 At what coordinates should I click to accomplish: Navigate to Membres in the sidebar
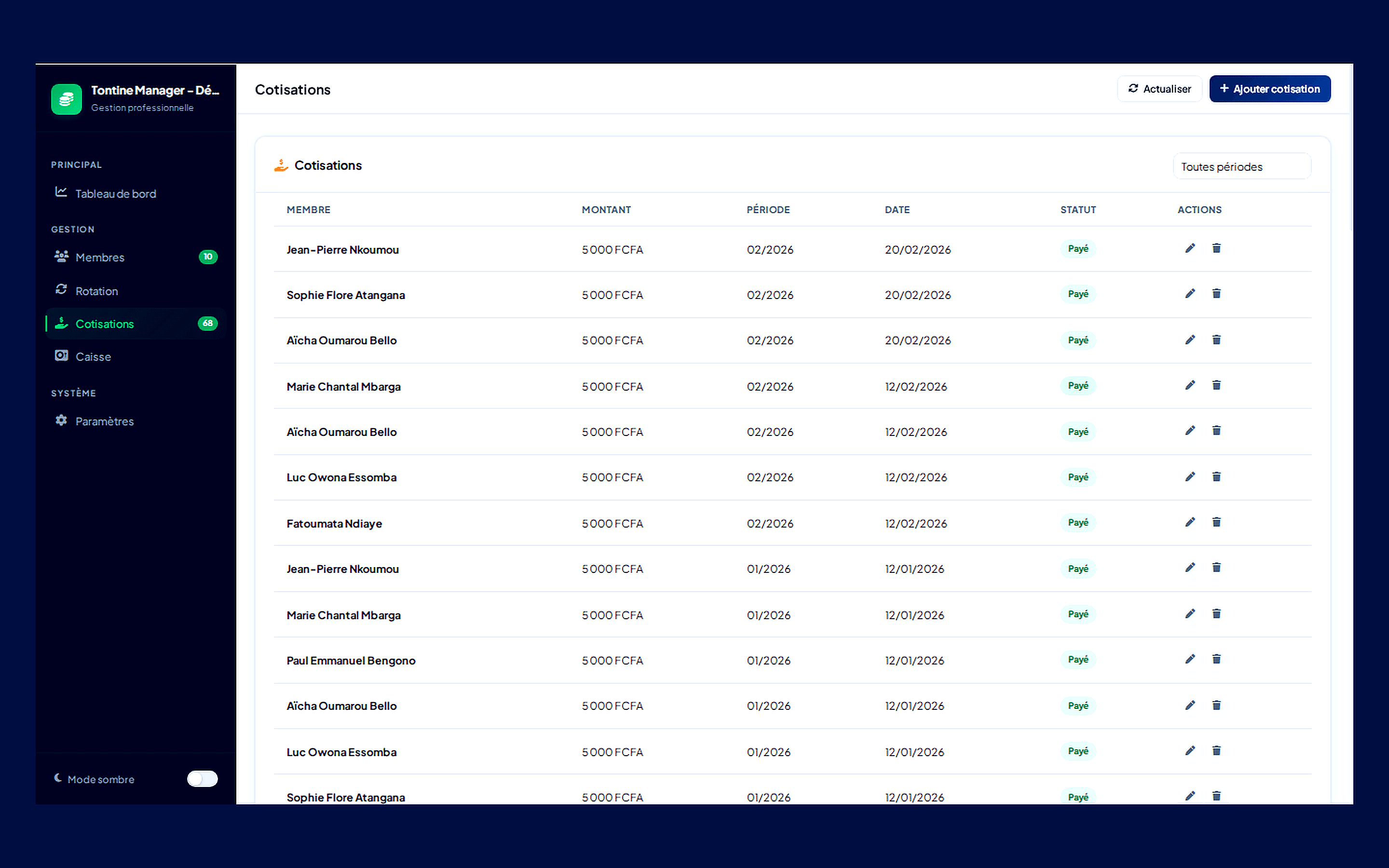coord(100,257)
